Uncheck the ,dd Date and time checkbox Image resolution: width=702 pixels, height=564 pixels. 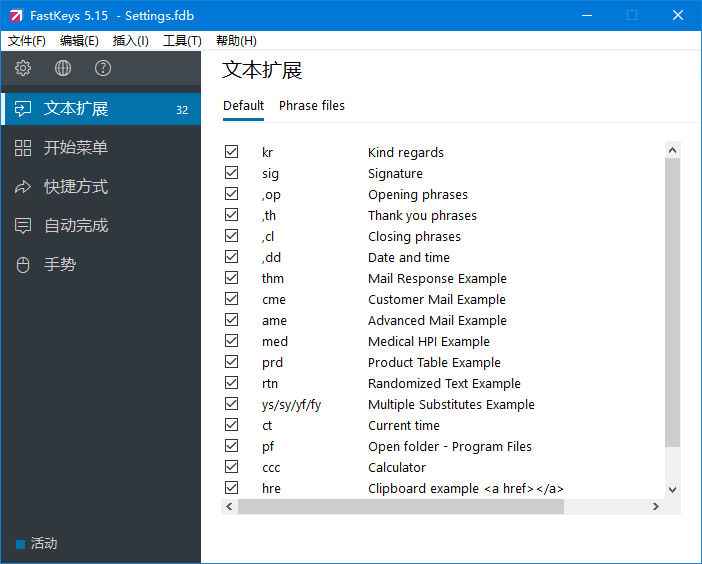click(231, 257)
